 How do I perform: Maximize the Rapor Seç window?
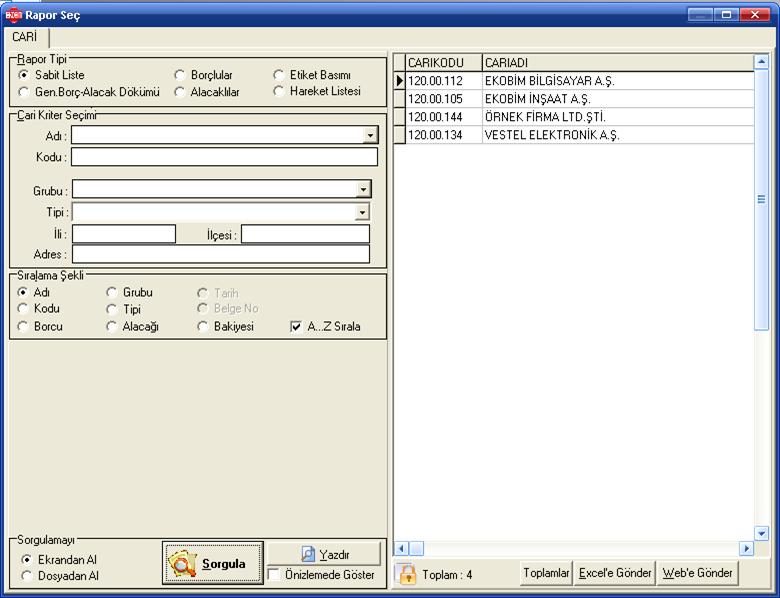[x=726, y=14]
